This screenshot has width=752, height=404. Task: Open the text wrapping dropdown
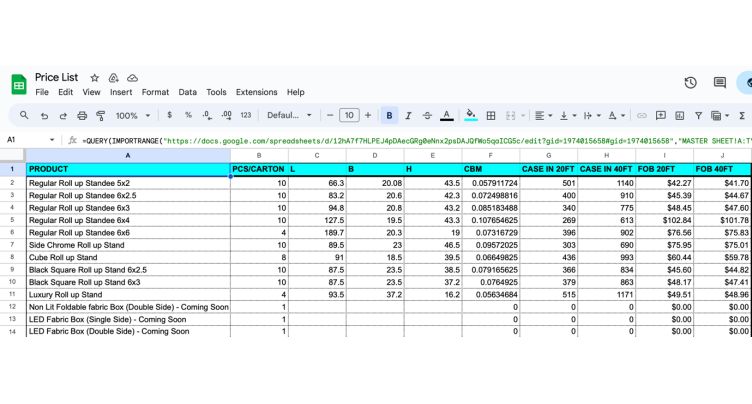coord(592,116)
